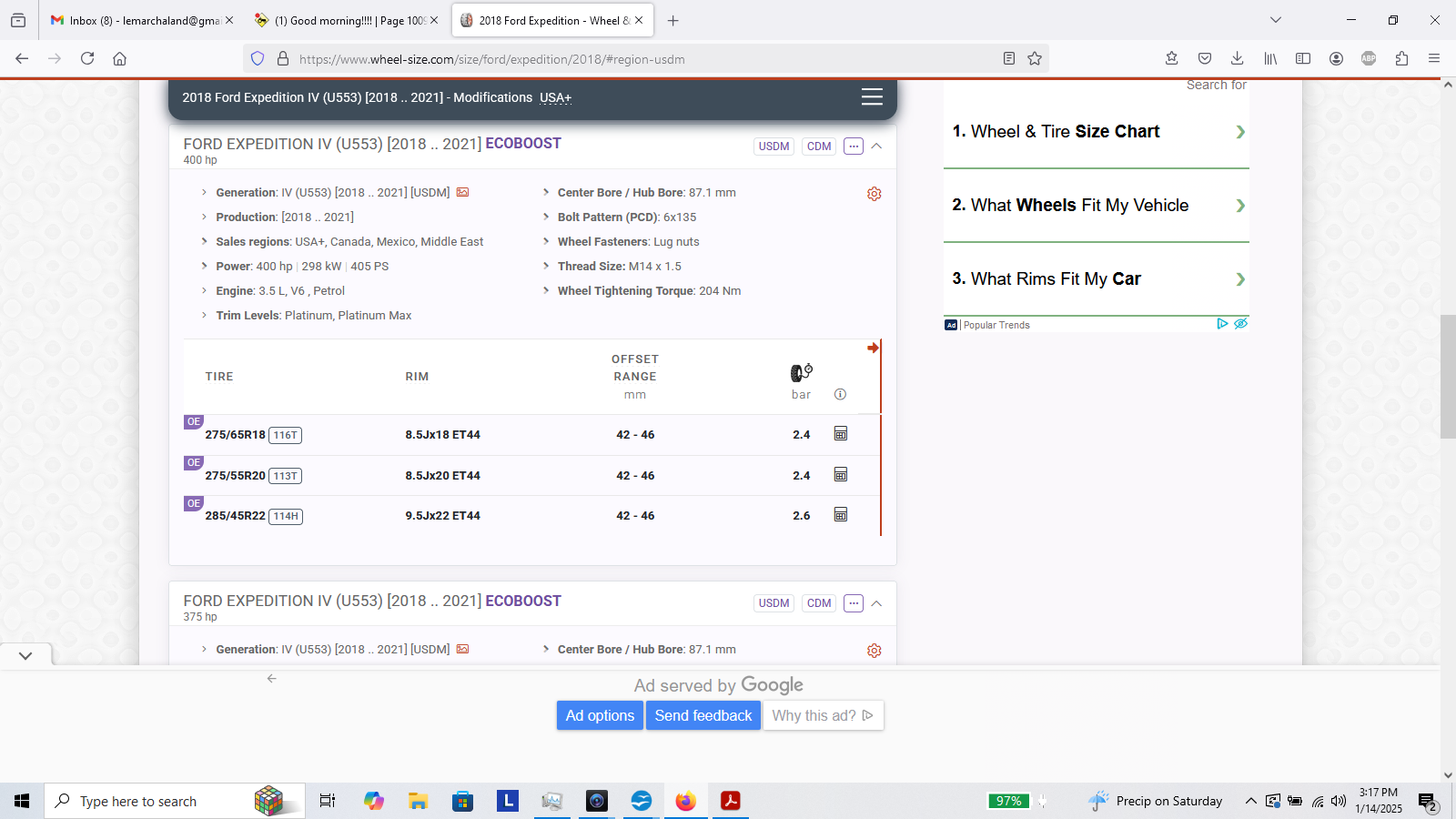Image resolution: width=1456 pixels, height=819 pixels.
Task: Click USA+ region link in header
Action: coord(555,98)
